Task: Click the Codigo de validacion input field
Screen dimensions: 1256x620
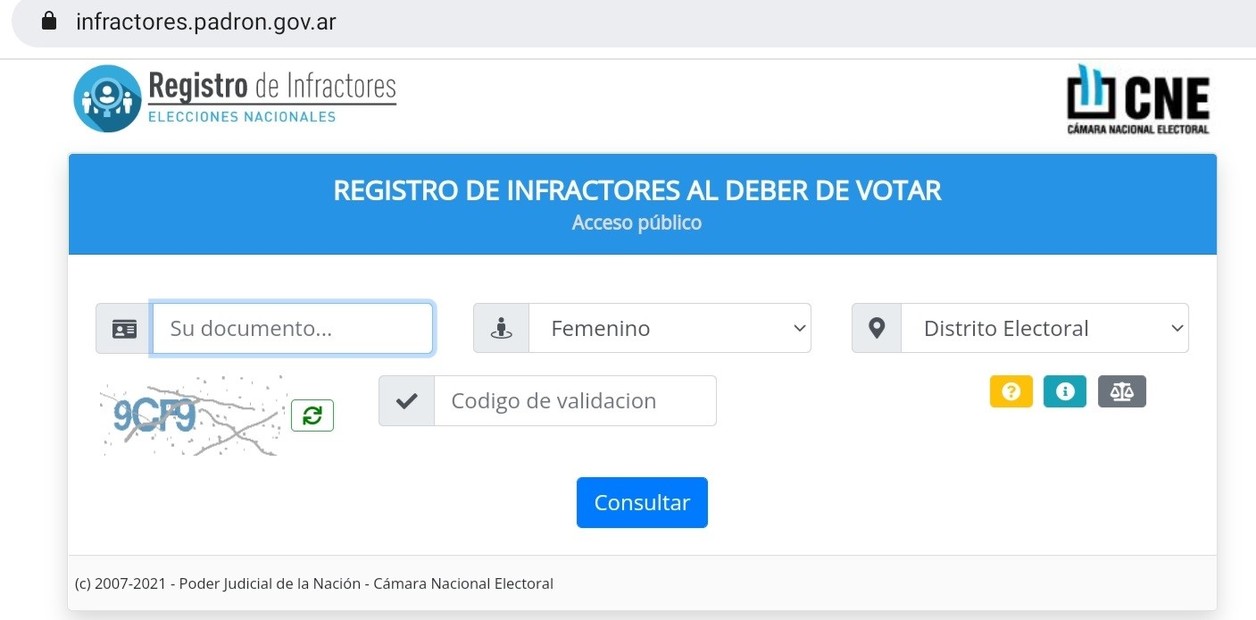Action: pos(575,401)
